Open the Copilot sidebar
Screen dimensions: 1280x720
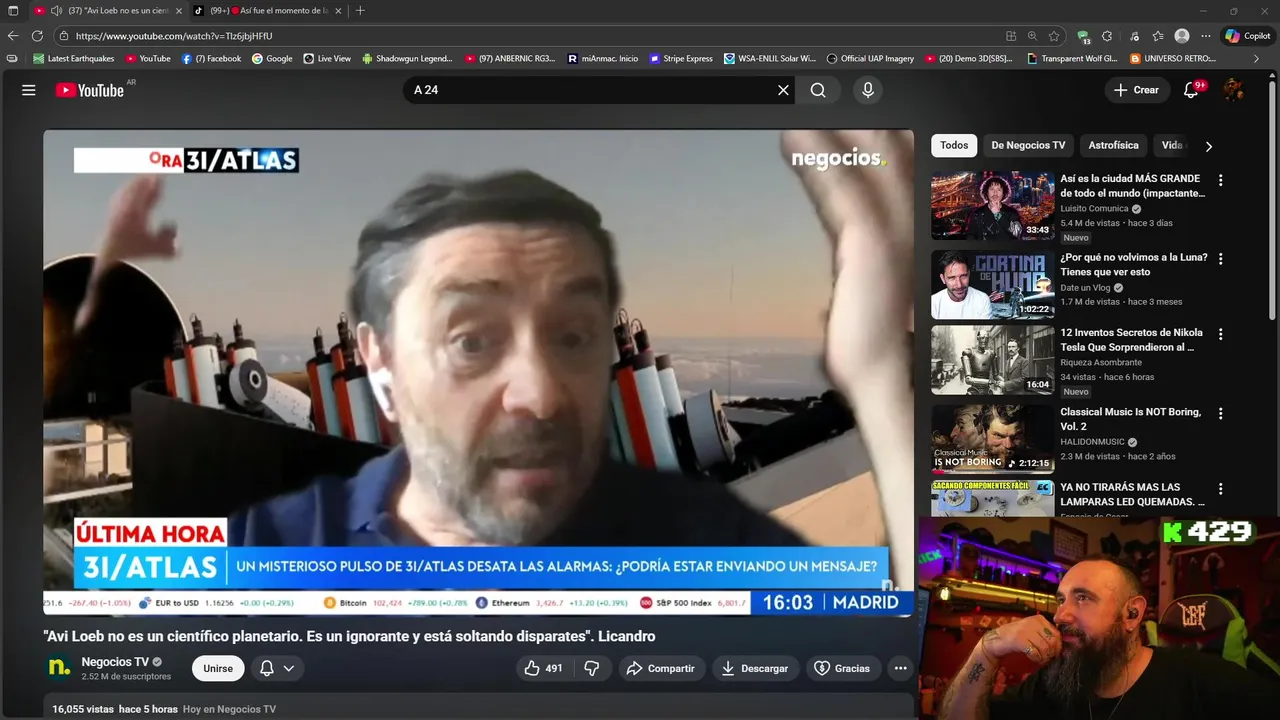1247,36
